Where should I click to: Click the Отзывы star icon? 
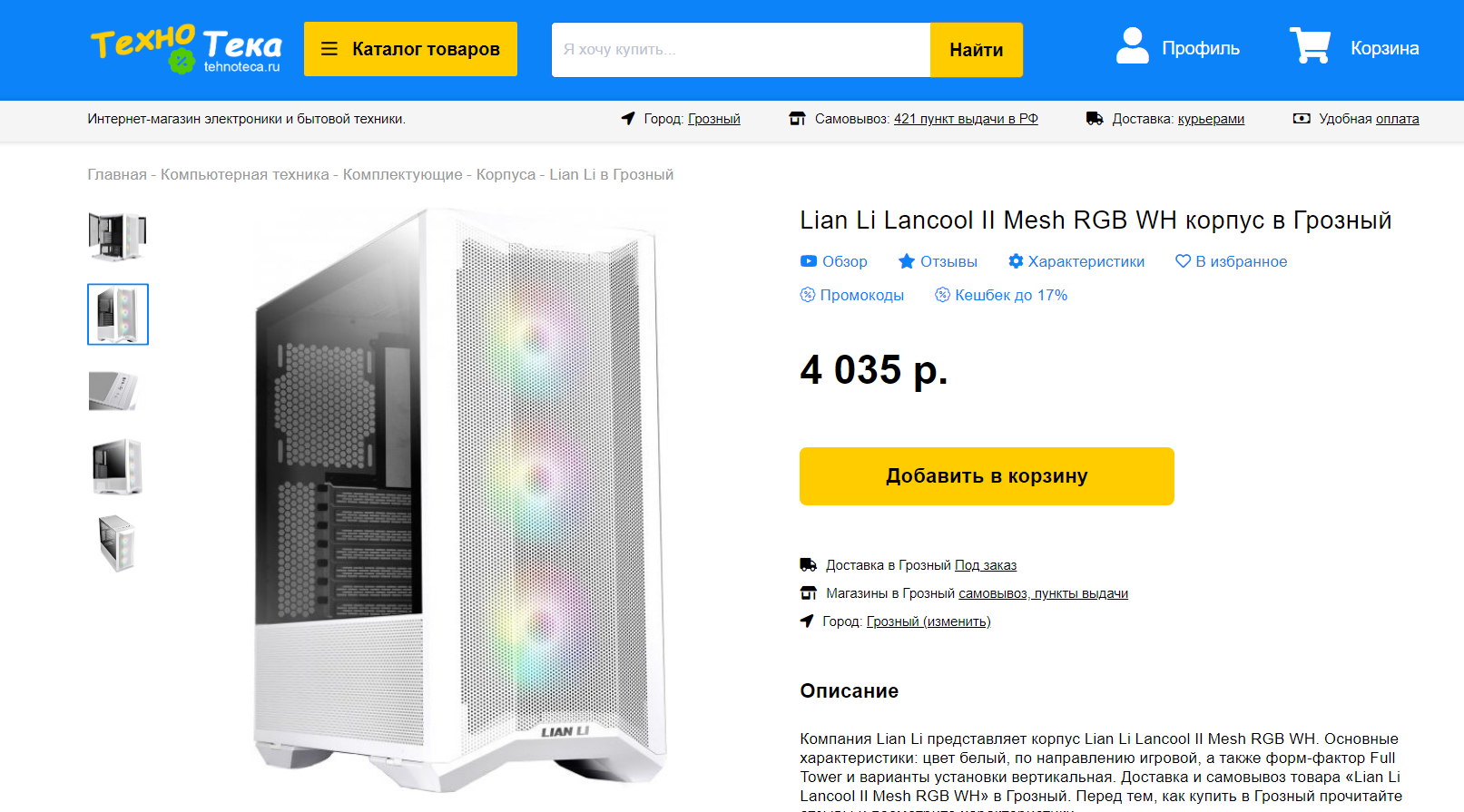coord(906,261)
